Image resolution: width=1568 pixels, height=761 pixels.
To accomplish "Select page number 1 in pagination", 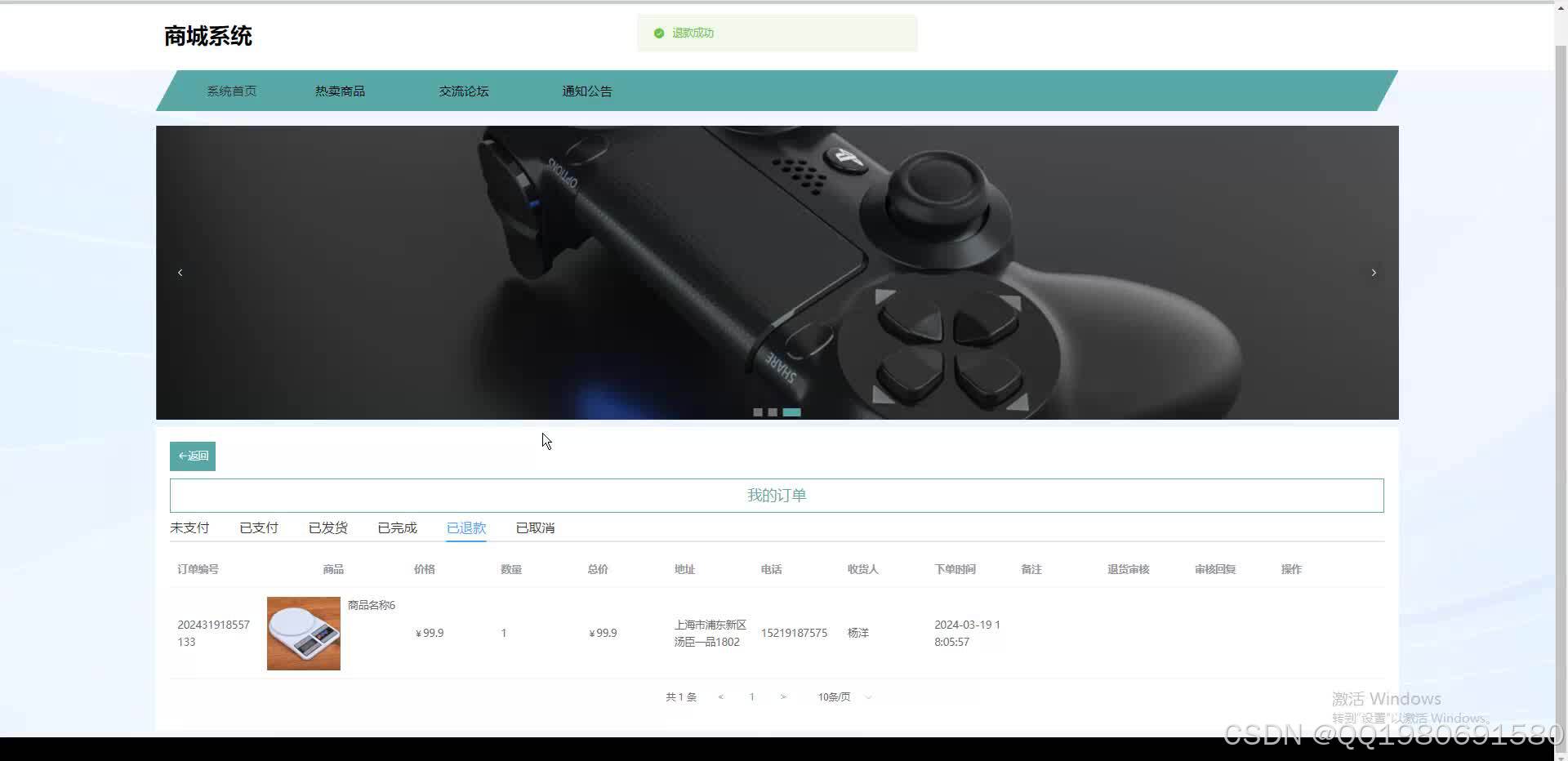I will 752,697.
